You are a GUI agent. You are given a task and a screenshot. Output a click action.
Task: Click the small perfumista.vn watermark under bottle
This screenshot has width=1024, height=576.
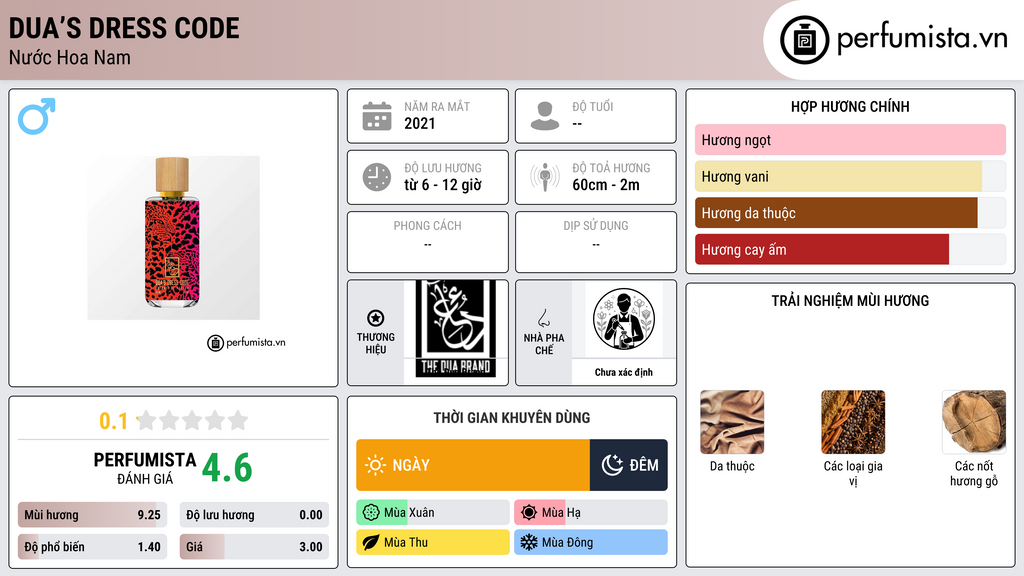tap(246, 342)
